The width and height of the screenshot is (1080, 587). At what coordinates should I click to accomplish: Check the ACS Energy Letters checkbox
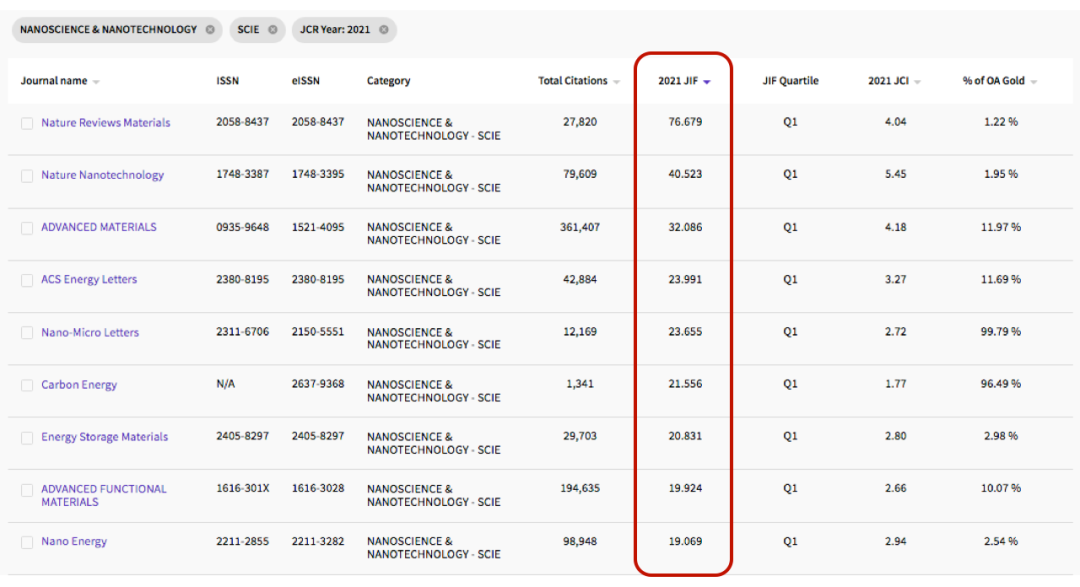27,280
